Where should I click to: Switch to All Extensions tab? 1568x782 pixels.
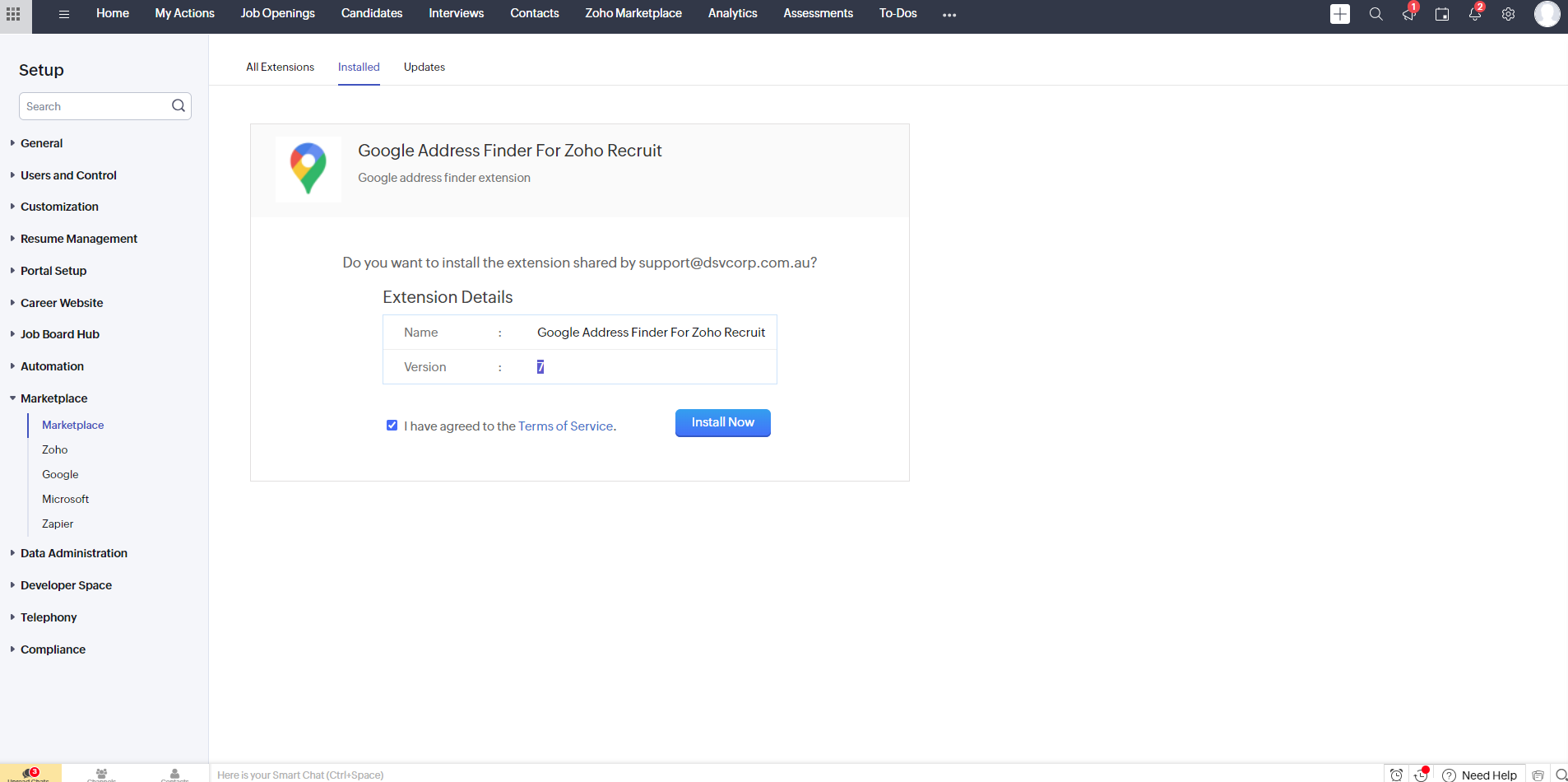pyautogui.click(x=280, y=67)
